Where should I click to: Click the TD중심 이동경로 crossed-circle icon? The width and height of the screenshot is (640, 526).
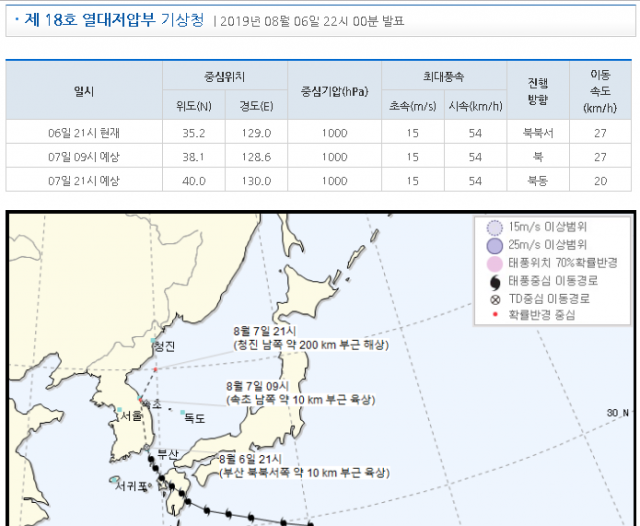(x=493, y=298)
